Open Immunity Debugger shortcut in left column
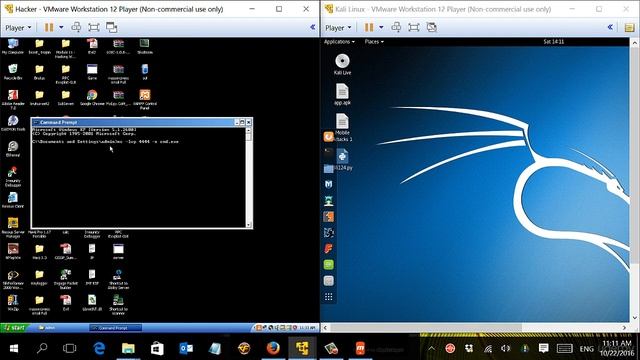 (x=13, y=176)
